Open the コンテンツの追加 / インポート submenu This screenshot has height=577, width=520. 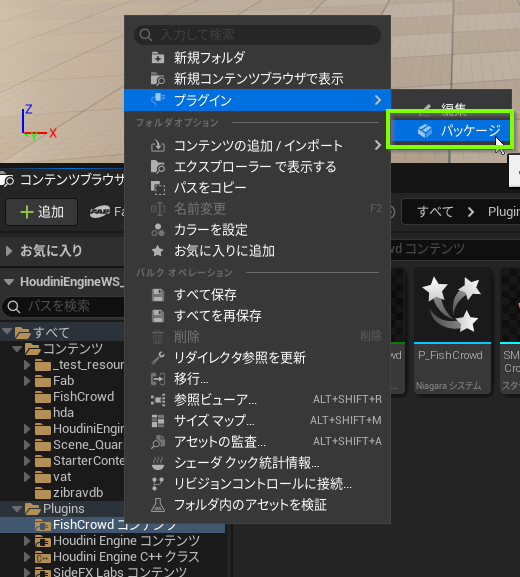257,146
